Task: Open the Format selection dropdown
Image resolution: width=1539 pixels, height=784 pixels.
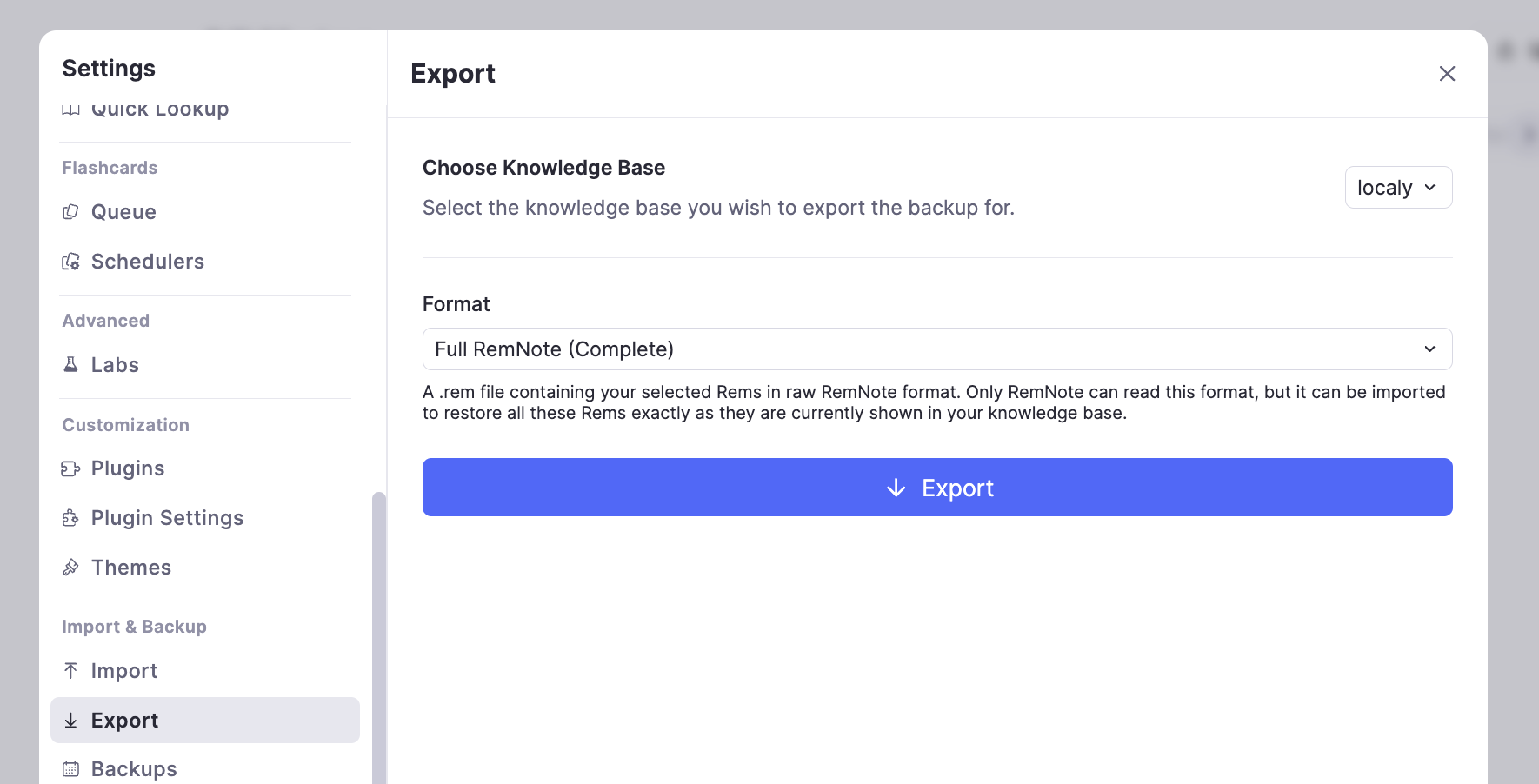Action: click(936, 349)
